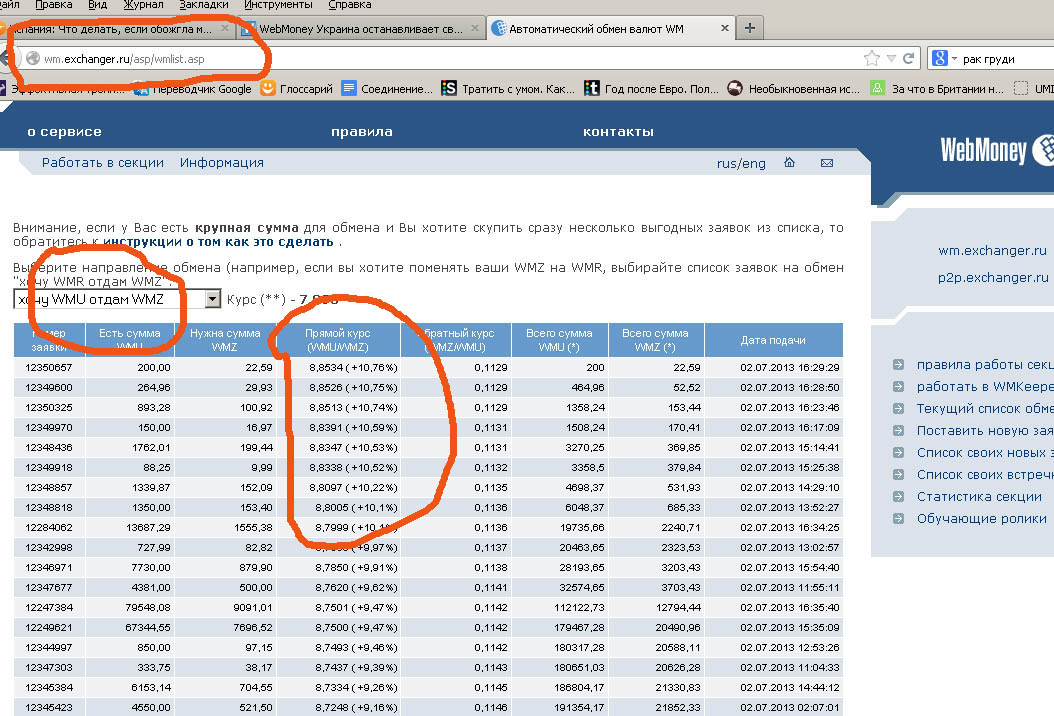The width and height of the screenshot is (1054, 716).
Task: Open the правила navigation link
Action: coord(361,132)
